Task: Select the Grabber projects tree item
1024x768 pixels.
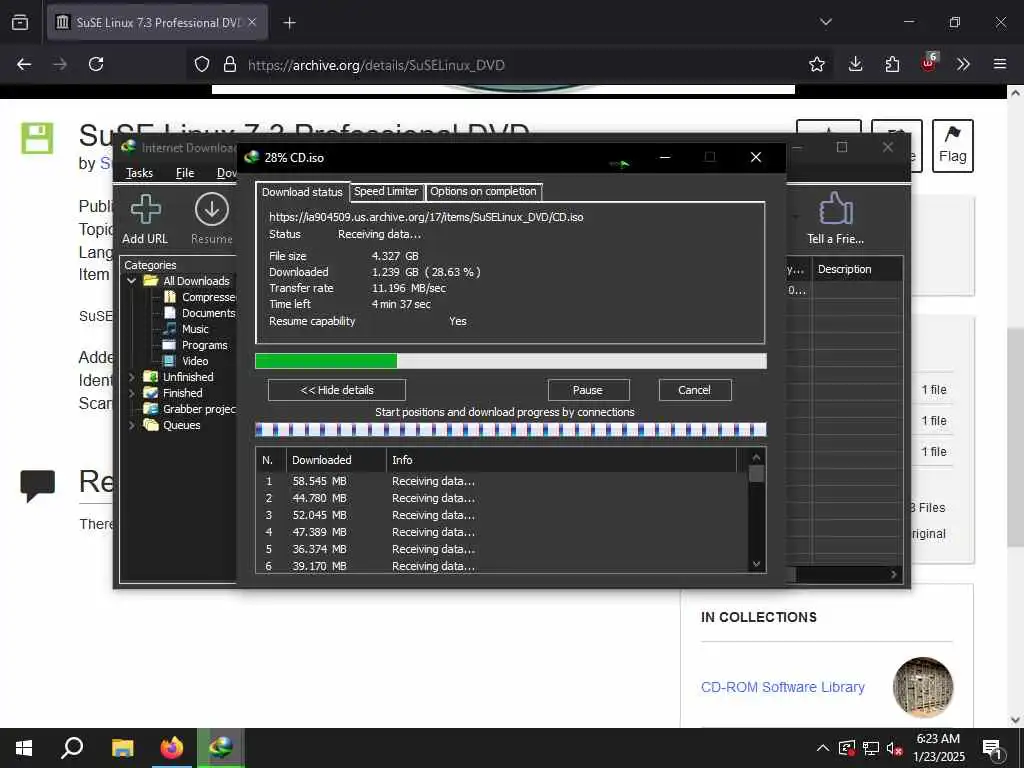Action: (x=191, y=409)
